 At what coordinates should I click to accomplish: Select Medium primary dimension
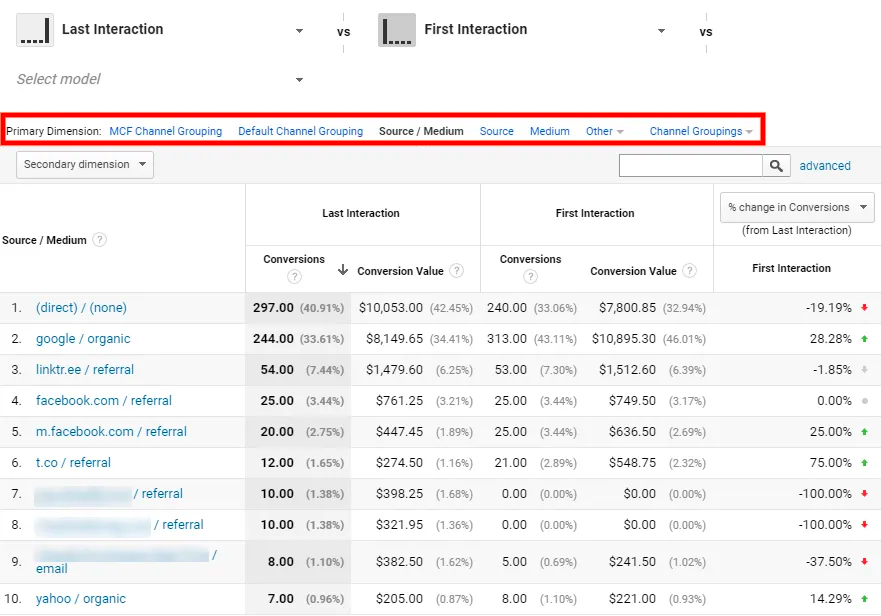click(550, 132)
